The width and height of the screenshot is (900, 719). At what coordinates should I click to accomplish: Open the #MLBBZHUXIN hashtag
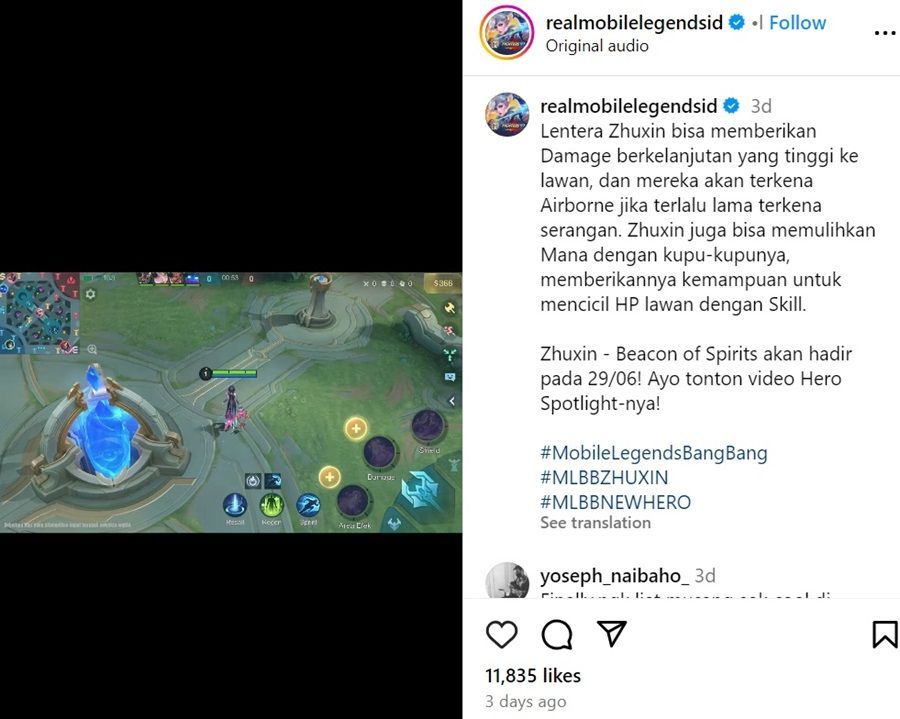point(604,477)
